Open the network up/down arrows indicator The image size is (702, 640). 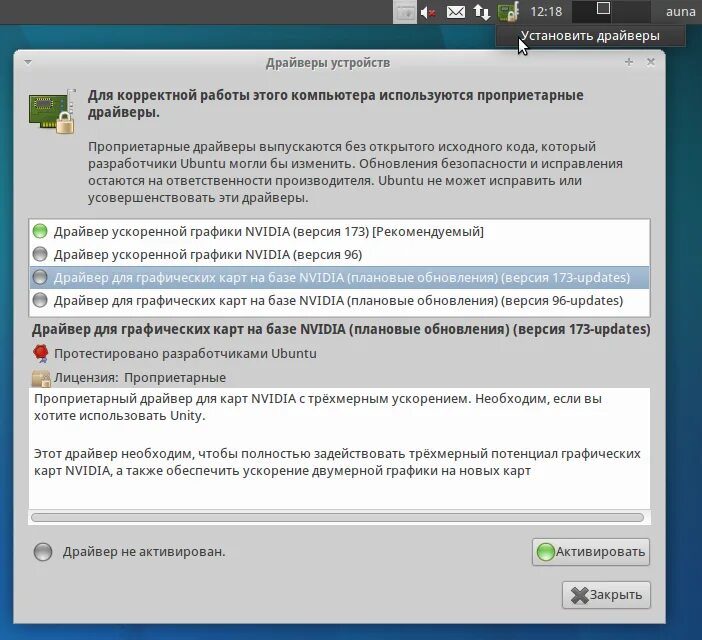[482, 12]
